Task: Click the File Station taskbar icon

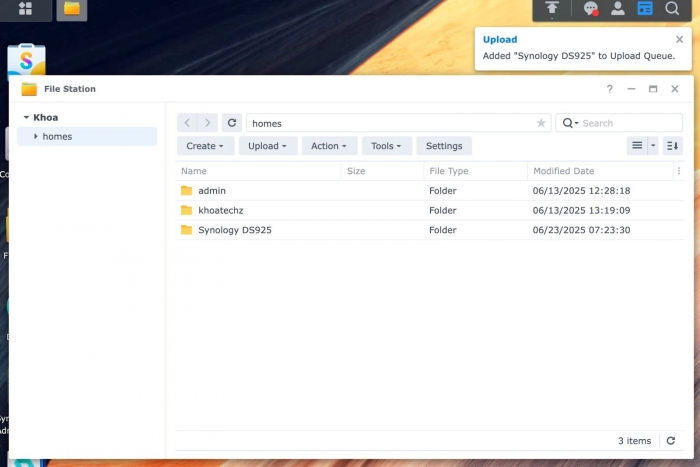Action: coord(71,9)
